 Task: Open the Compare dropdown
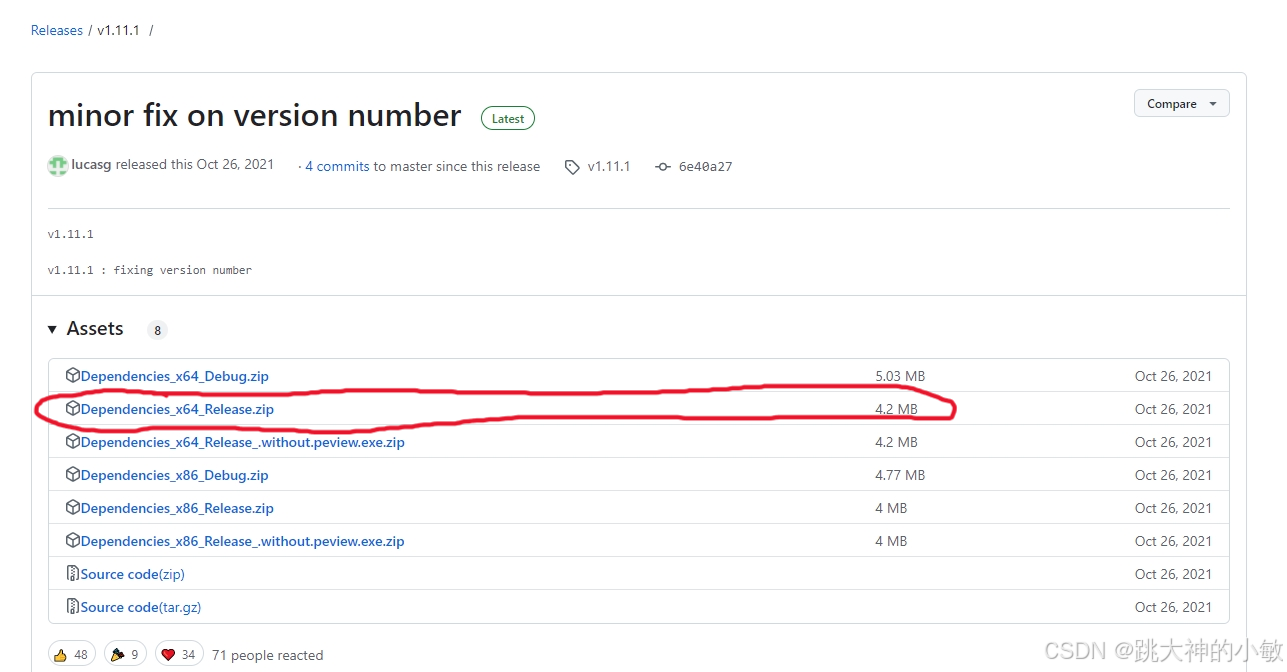click(1181, 104)
